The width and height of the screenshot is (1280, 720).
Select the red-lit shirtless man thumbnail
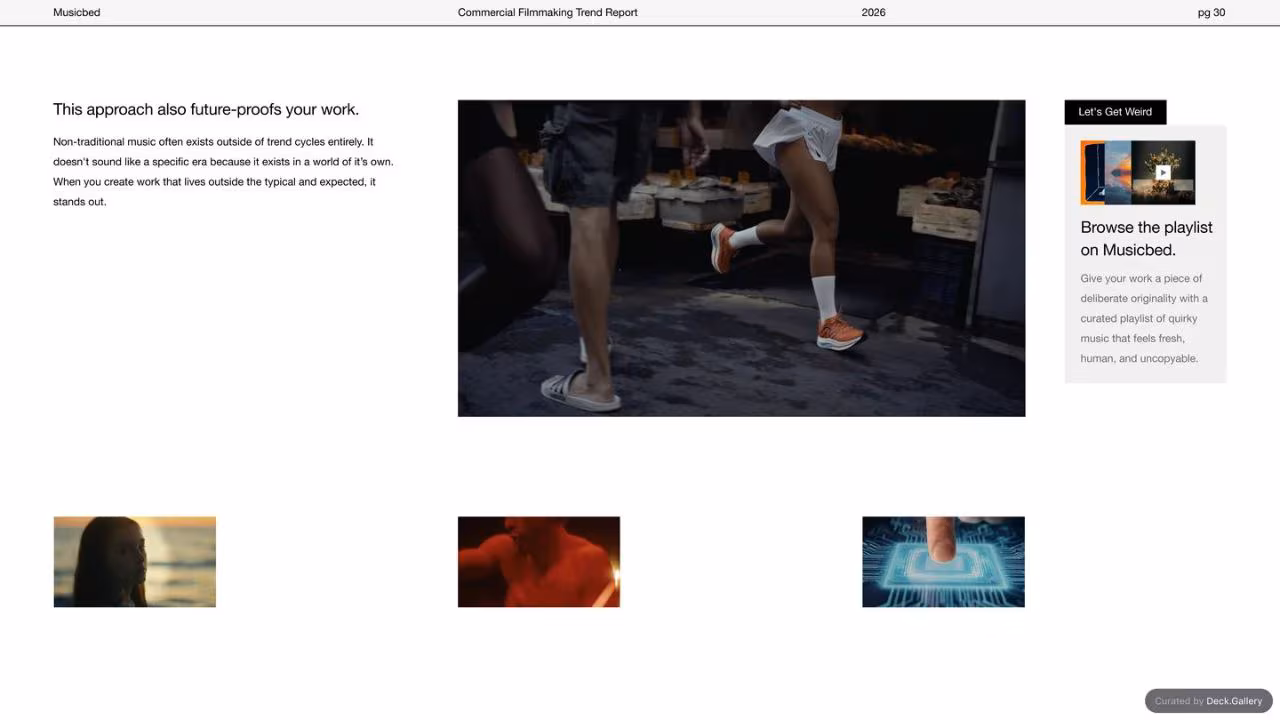click(x=539, y=562)
